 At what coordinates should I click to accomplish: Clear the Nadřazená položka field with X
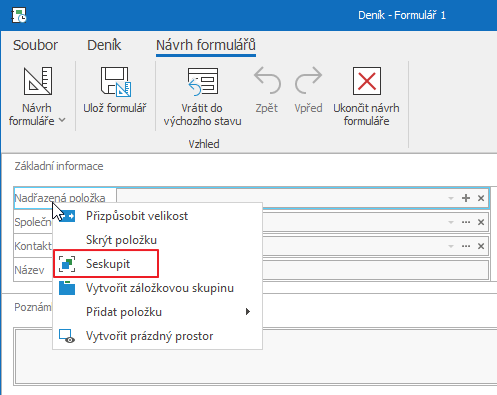point(481,198)
